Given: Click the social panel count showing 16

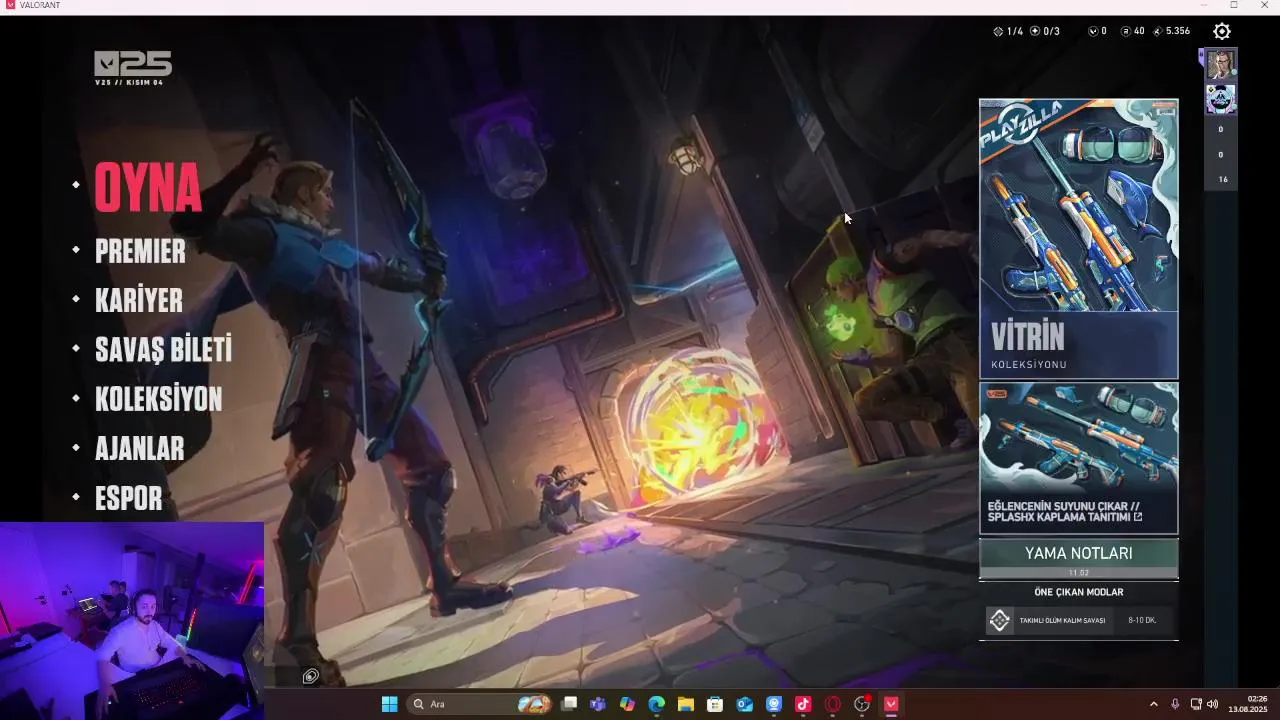Looking at the screenshot, I should click(x=1222, y=180).
